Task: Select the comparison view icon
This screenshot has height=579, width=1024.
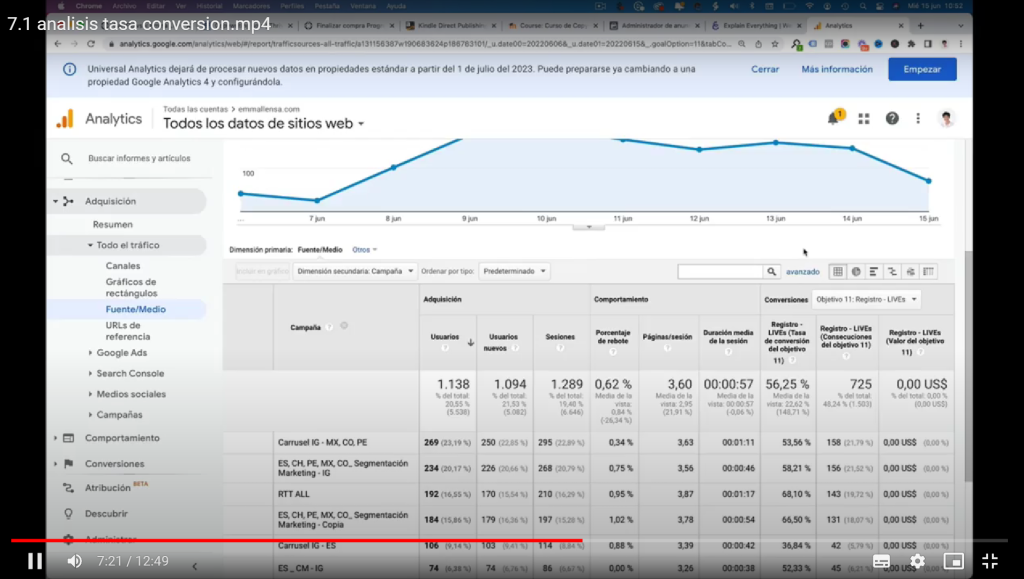Action: [892, 272]
